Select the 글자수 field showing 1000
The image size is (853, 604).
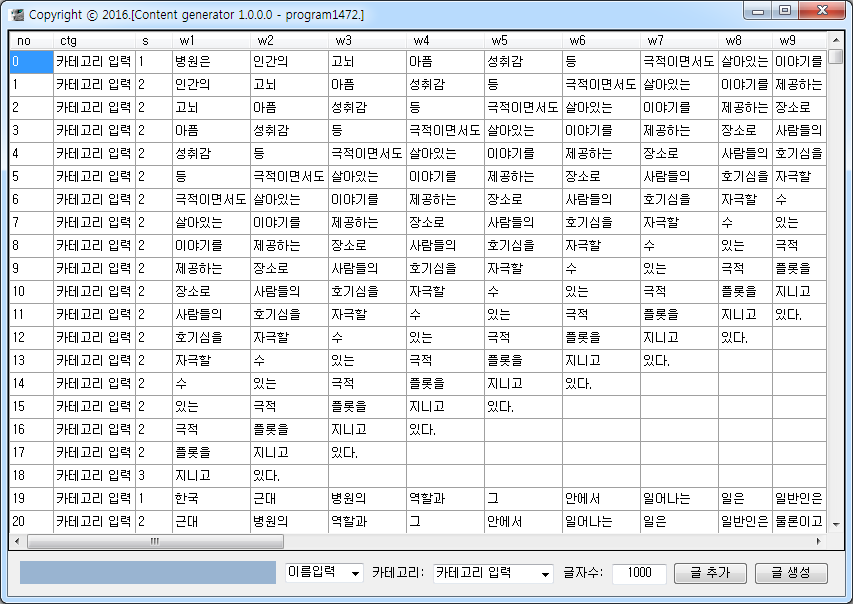(639, 573)
